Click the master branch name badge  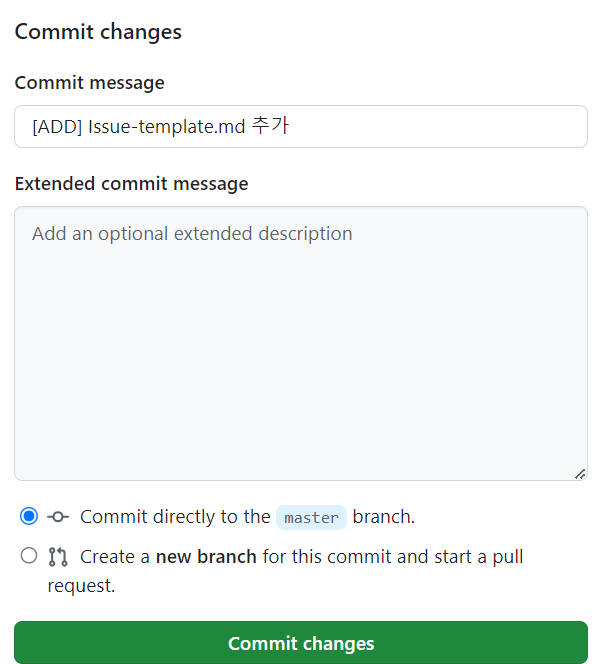tap(311, 518)
